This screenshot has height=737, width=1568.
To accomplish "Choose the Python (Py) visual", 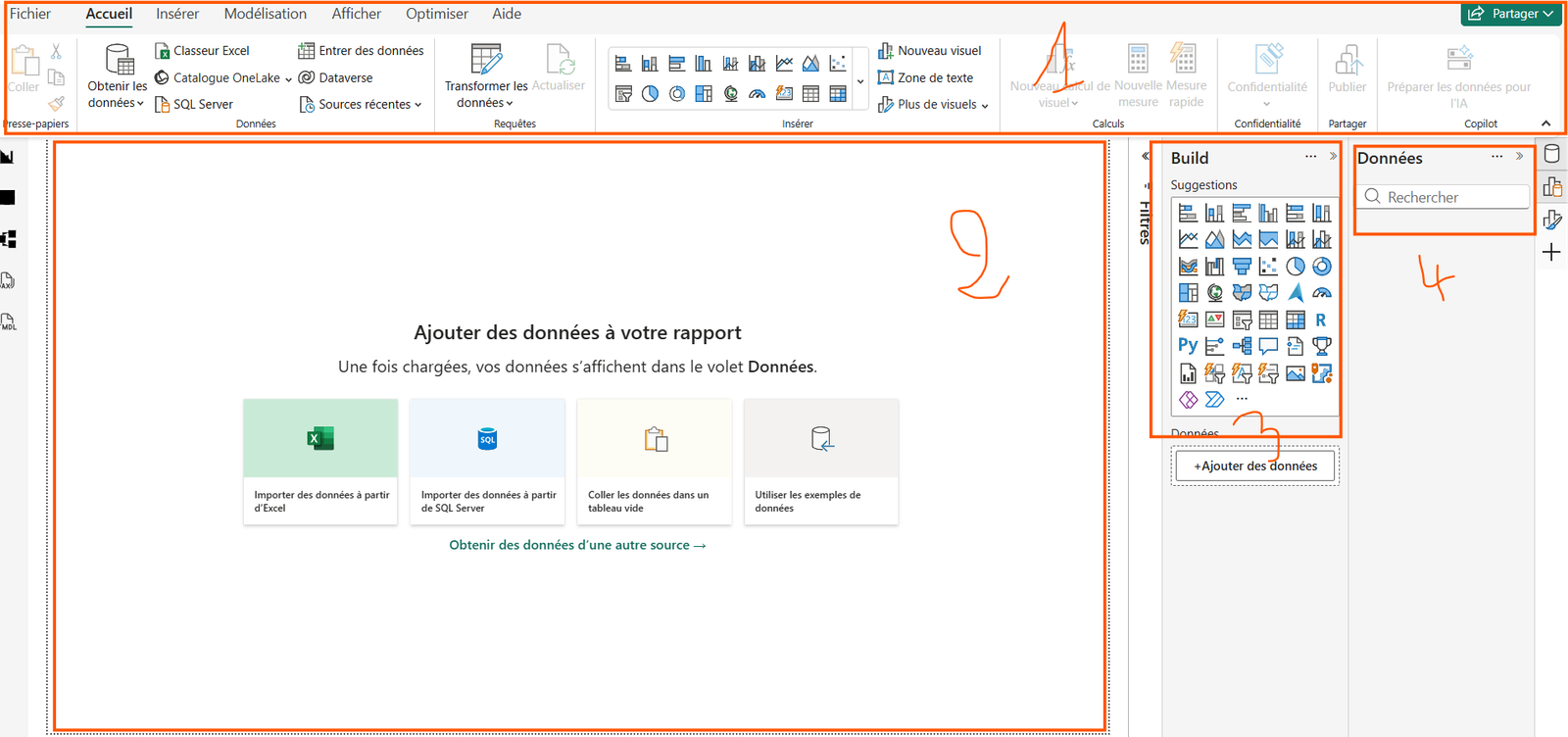I will (x=1188, y=345).
